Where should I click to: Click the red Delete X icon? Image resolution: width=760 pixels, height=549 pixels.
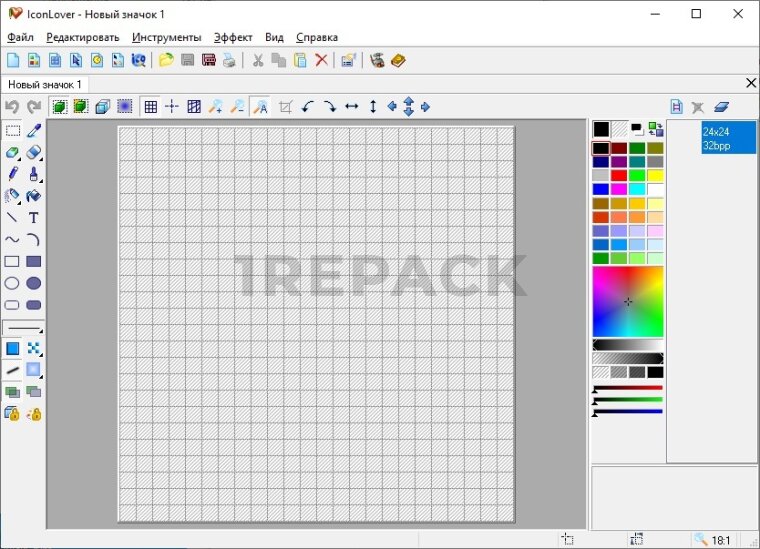[x=321, y=60]
